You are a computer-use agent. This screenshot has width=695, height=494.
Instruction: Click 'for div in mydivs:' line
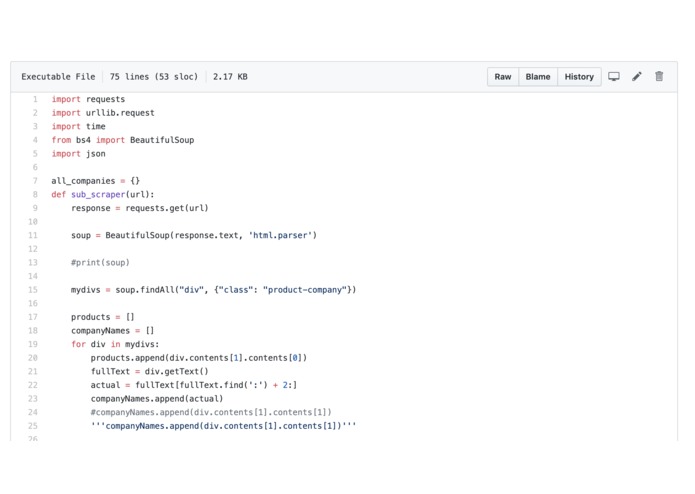(115, 344)
